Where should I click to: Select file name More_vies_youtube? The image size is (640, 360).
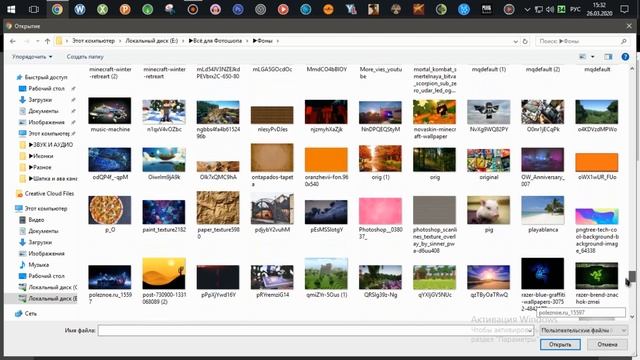[x=380, y=73]
